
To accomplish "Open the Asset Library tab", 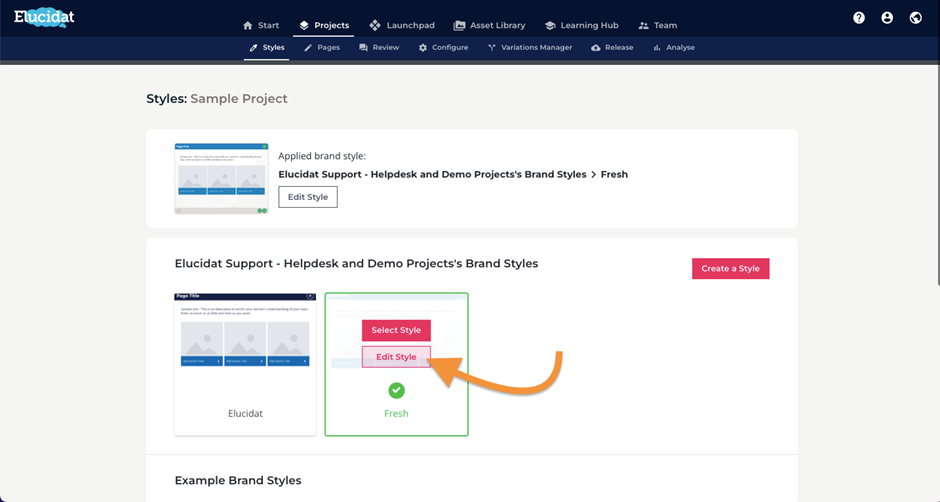I will [x=489, y=25].
